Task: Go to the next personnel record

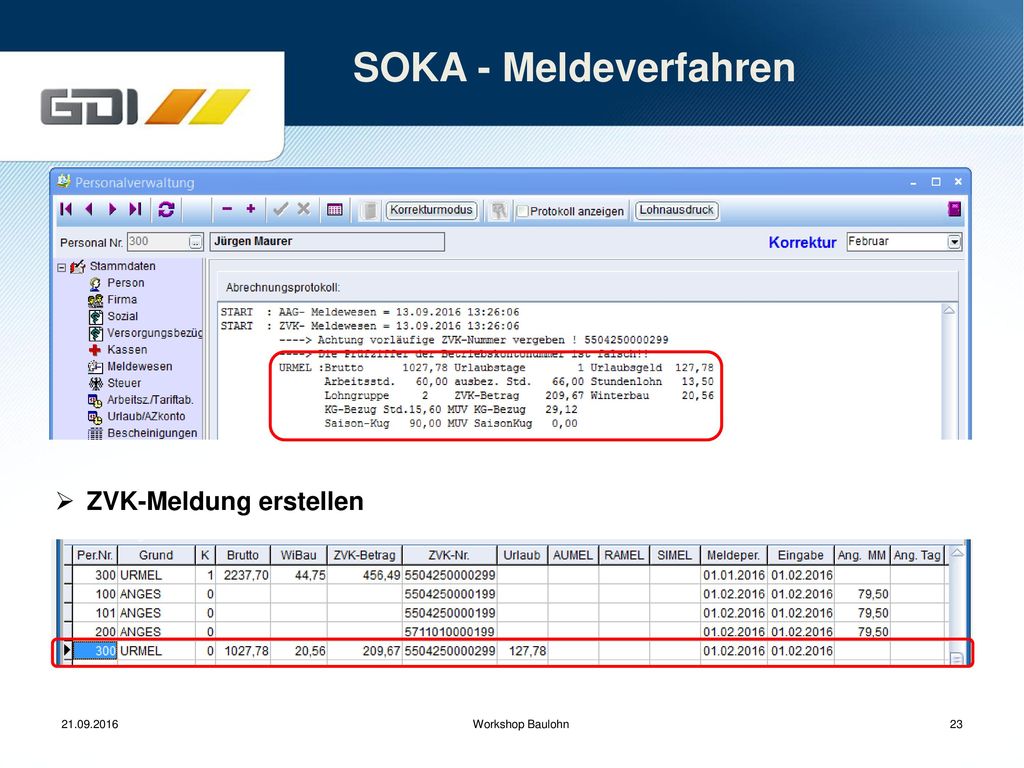Action: coord(112,209)
